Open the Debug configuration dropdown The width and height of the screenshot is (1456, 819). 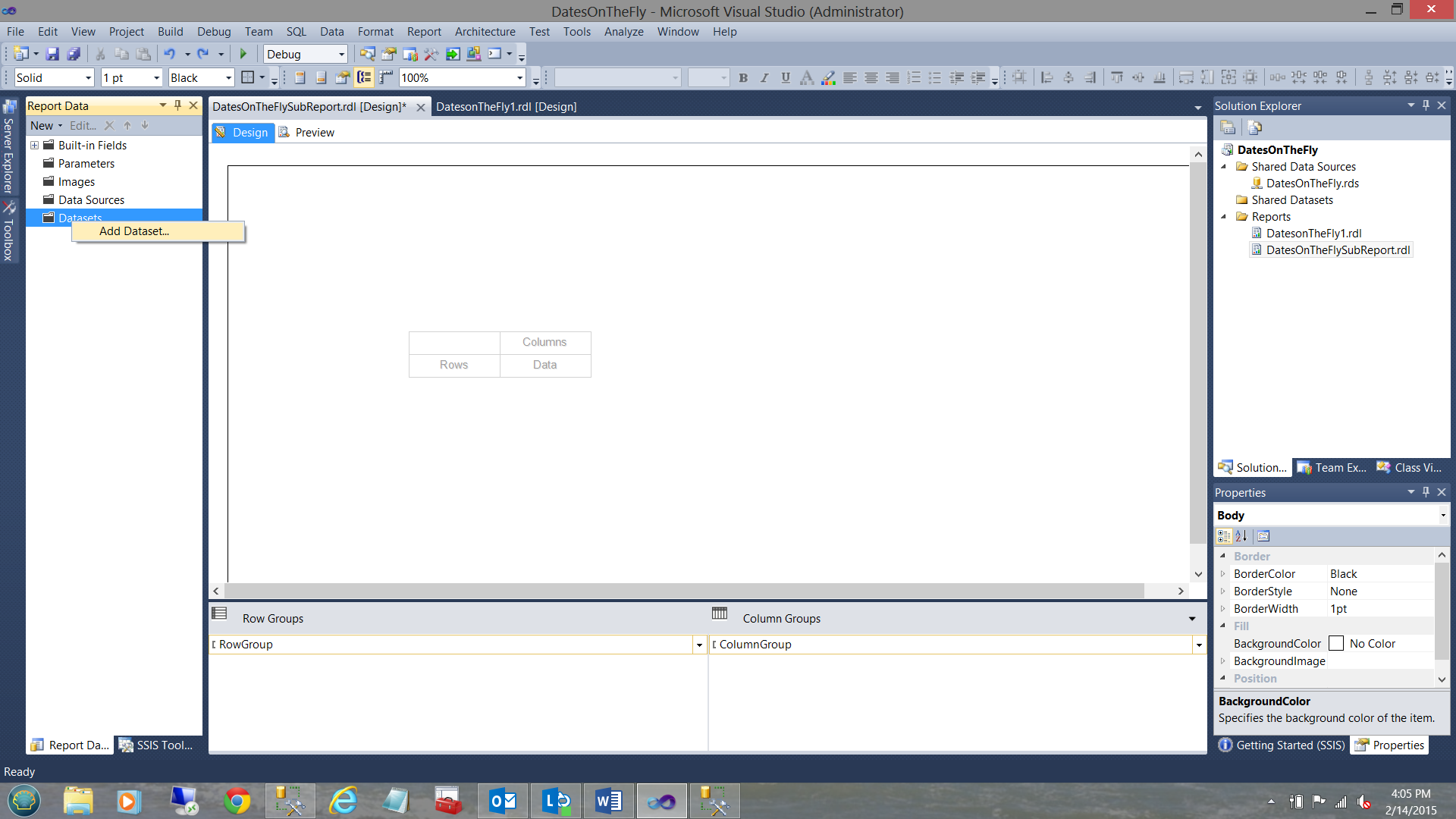tap(341, 54)
